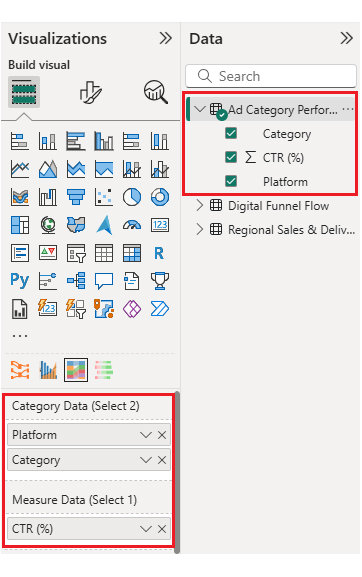Add a Map globe visual
The image size is (362, 577).
point(48,225)
